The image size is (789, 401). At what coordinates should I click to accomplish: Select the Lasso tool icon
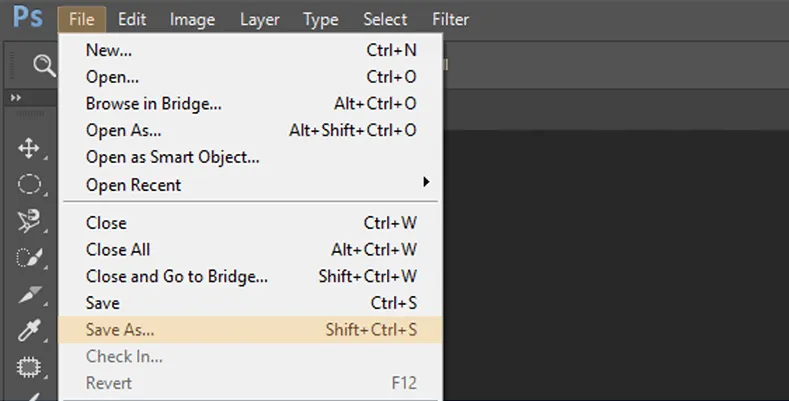(x=29, y=221)
